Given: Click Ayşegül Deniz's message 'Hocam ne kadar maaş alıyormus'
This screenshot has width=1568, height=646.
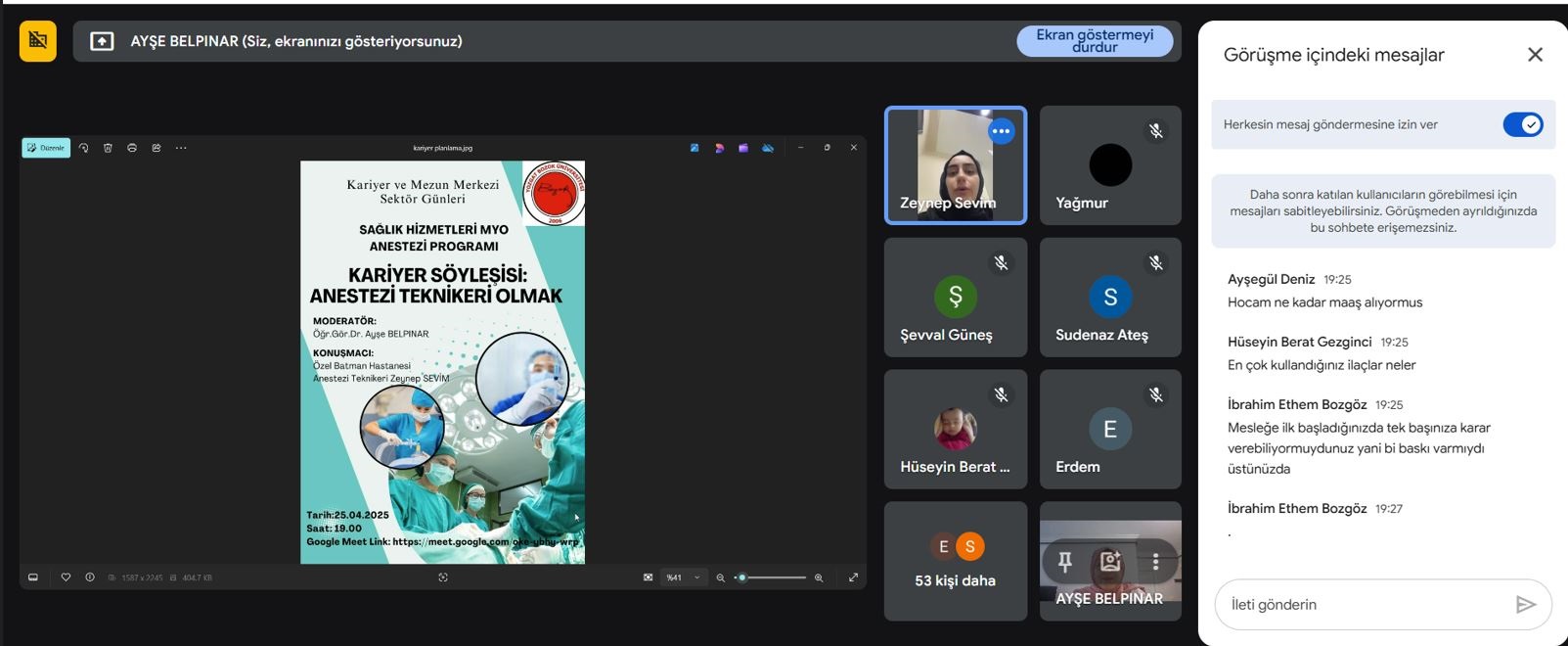Looking at the screenshot, I should pyautogui.click(x=1325, y=302).
